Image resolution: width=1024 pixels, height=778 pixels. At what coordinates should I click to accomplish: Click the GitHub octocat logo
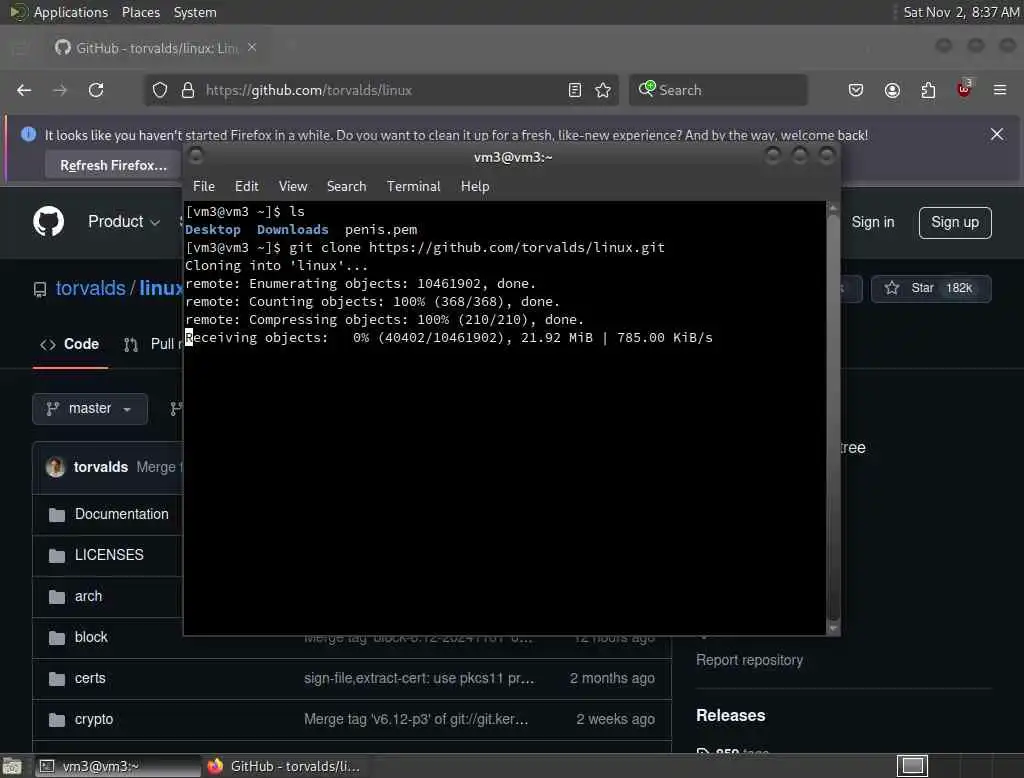click(x=49, y=221)
